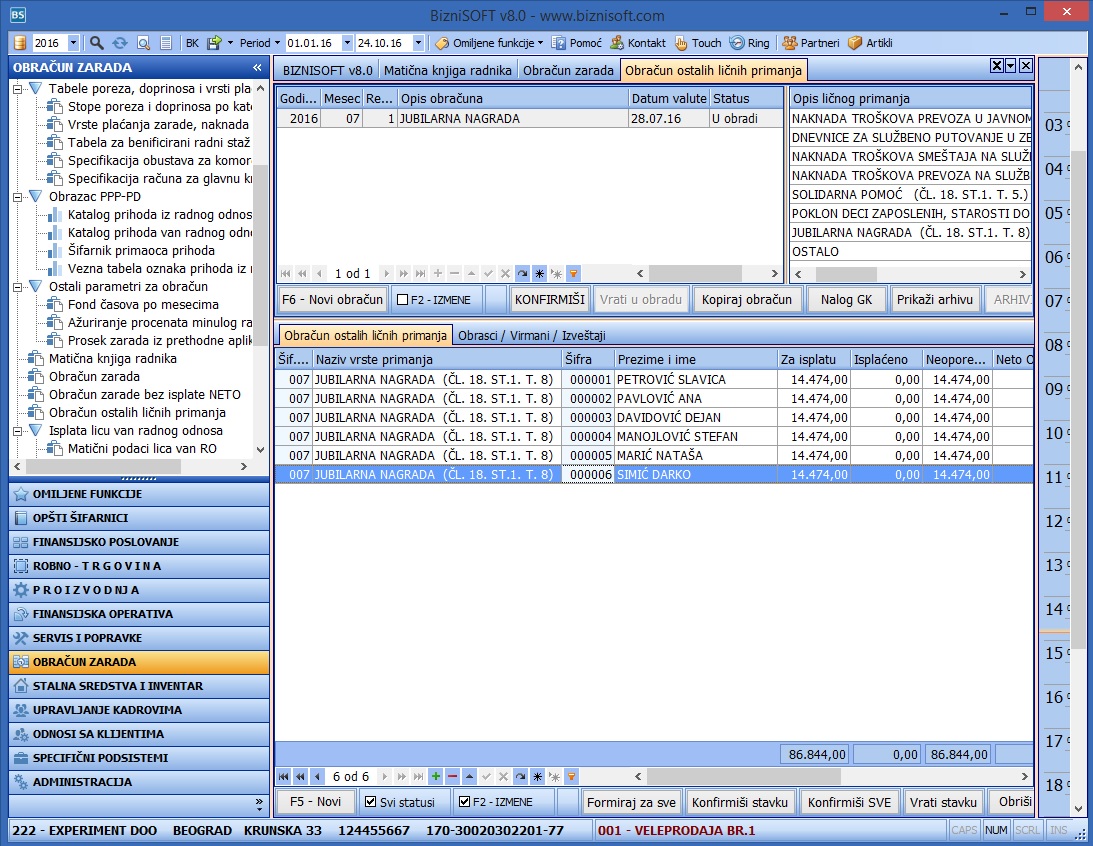
Task: Click the refresh arrows icon in top toolbar
Action: click(x=120, y=43)
